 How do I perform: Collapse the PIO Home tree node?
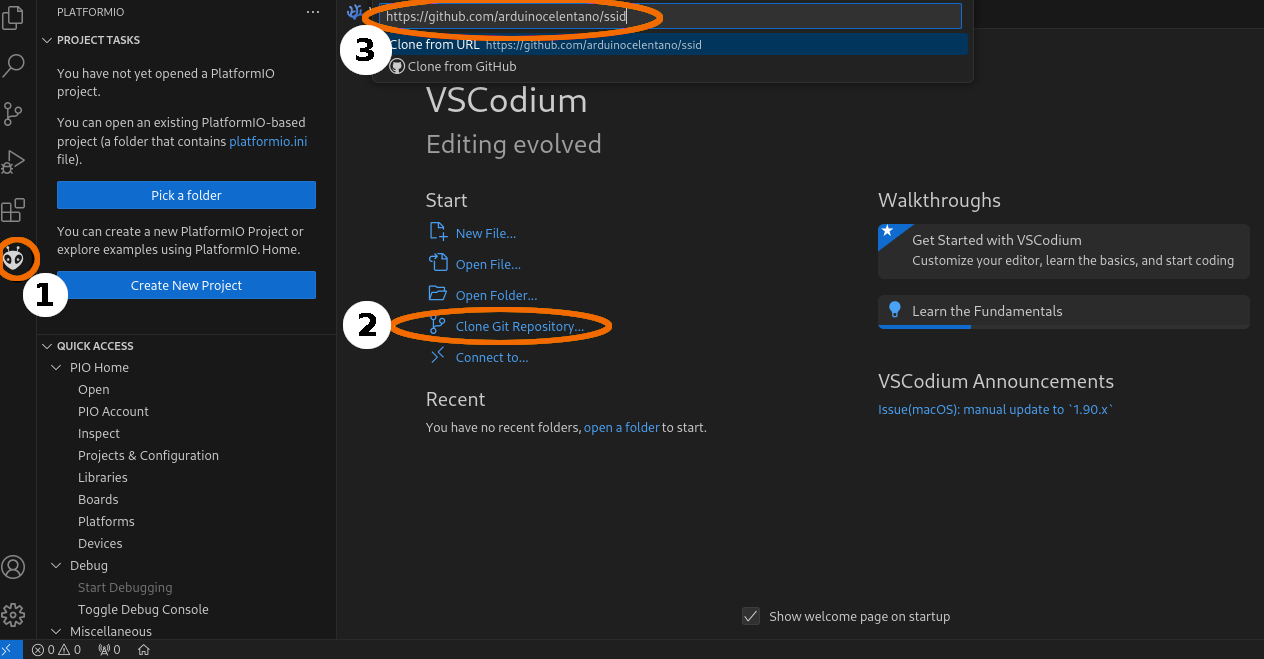[x=56, y=368]
